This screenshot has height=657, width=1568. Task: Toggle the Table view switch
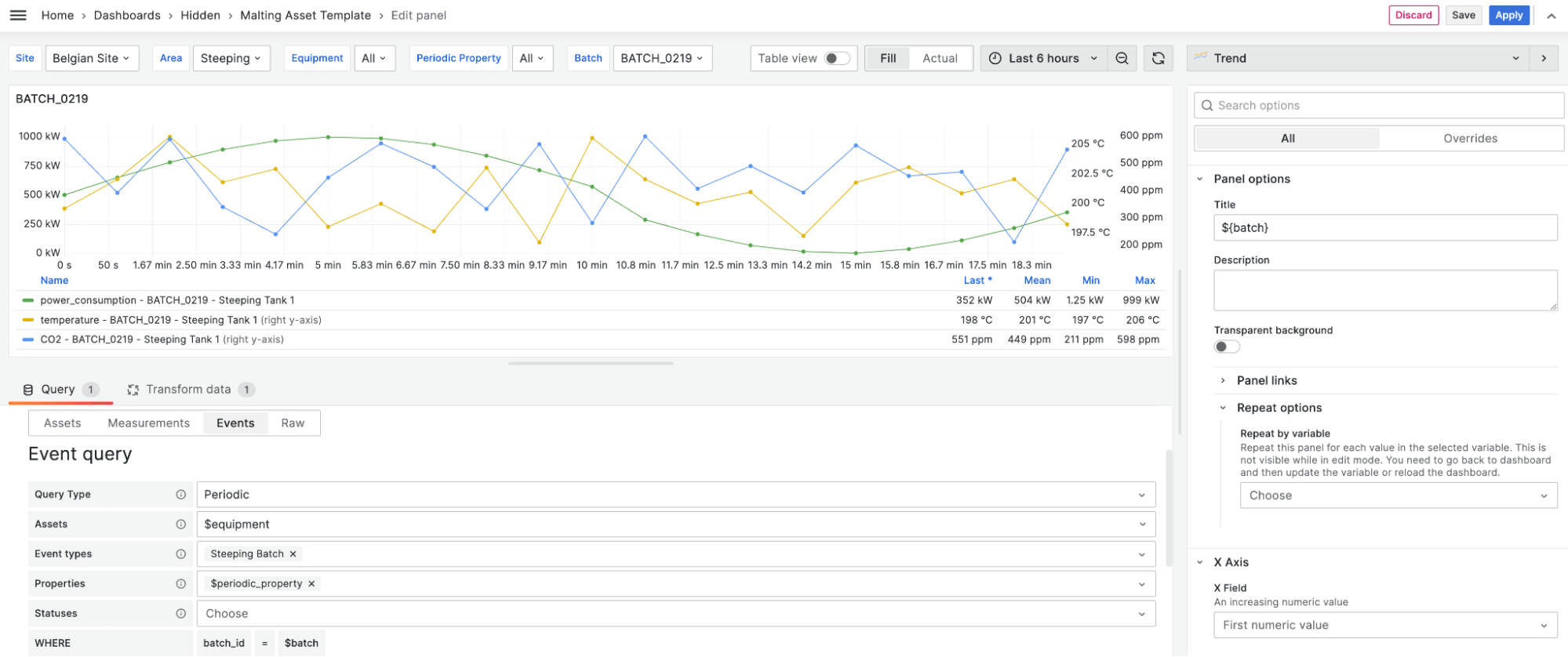coord(837,58)
